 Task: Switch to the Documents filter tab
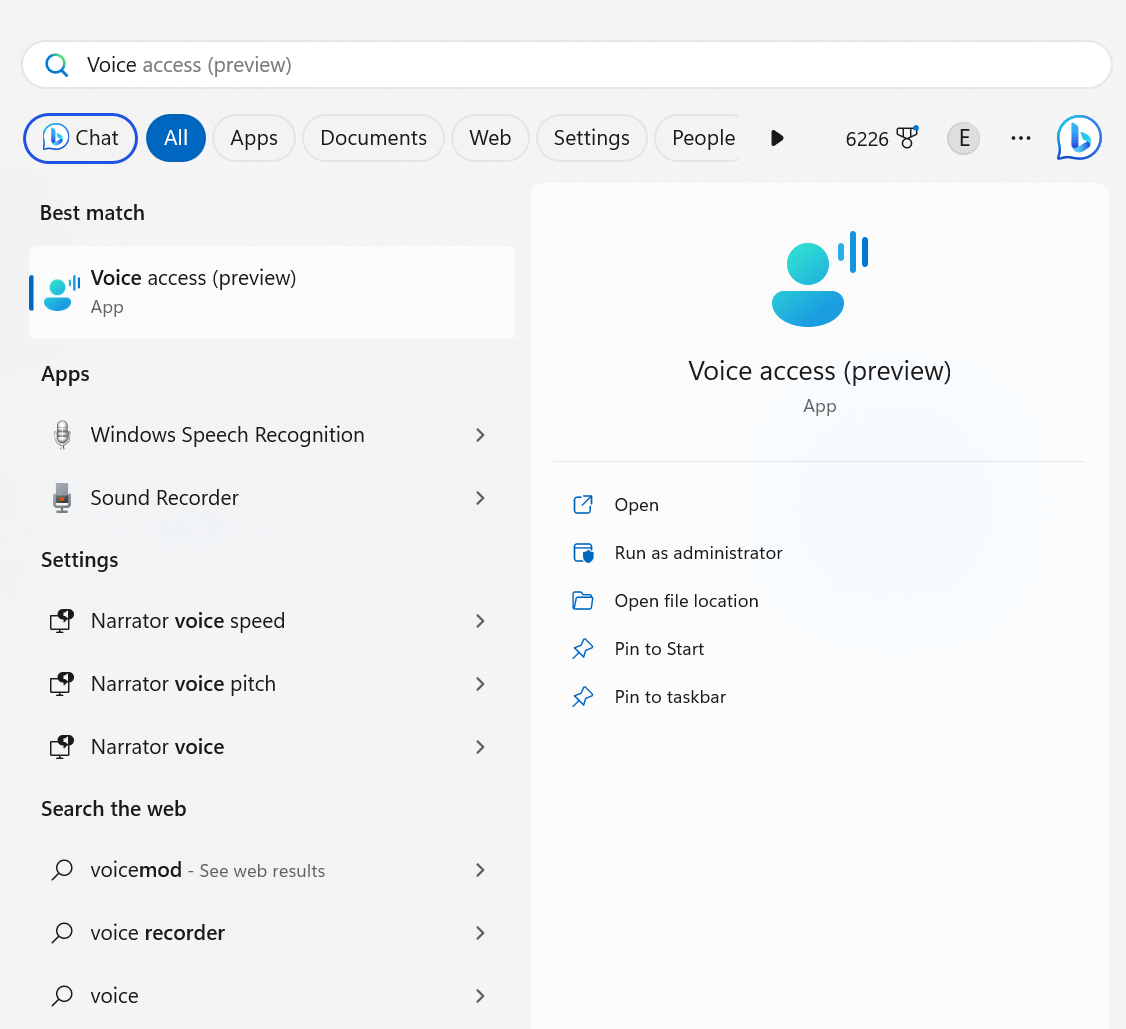tap(373, 138)
